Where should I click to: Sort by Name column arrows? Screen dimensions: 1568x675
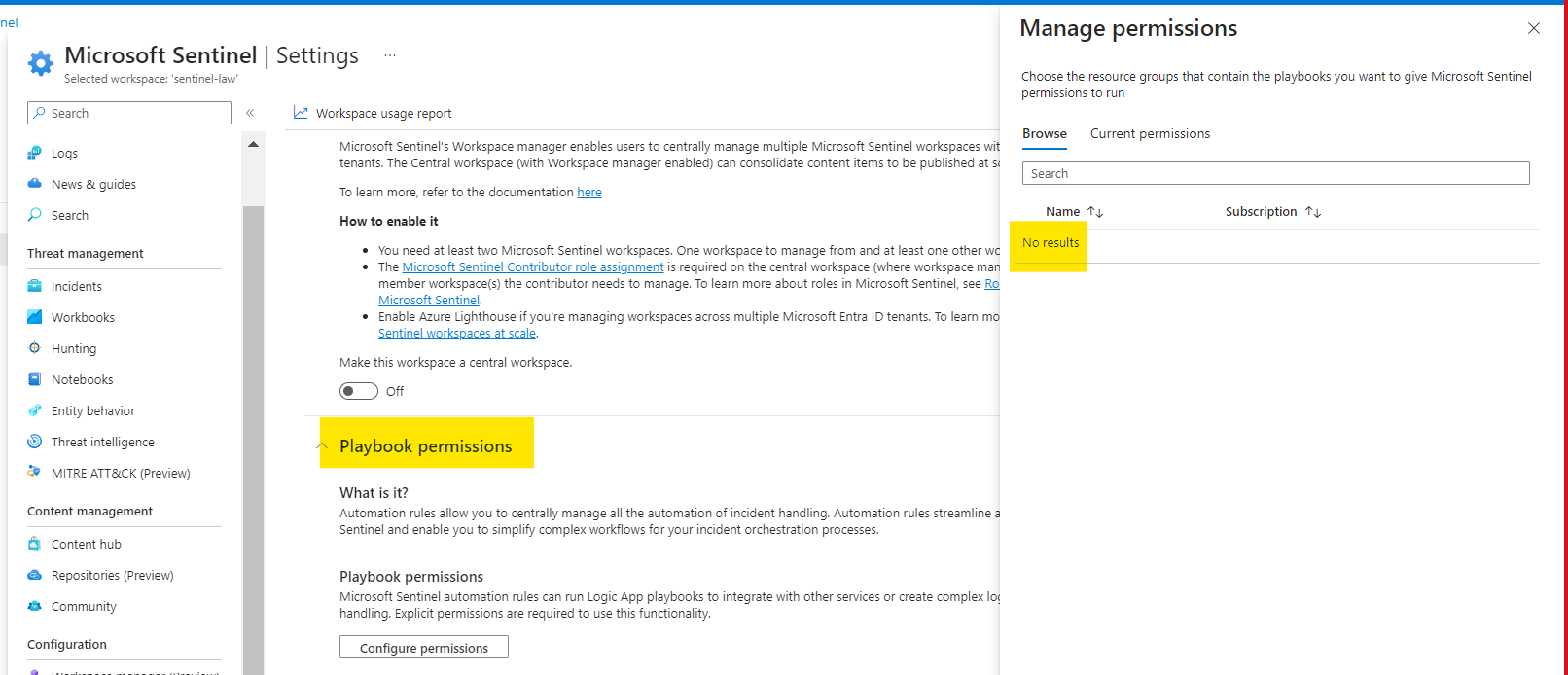tap(1095, 212)
